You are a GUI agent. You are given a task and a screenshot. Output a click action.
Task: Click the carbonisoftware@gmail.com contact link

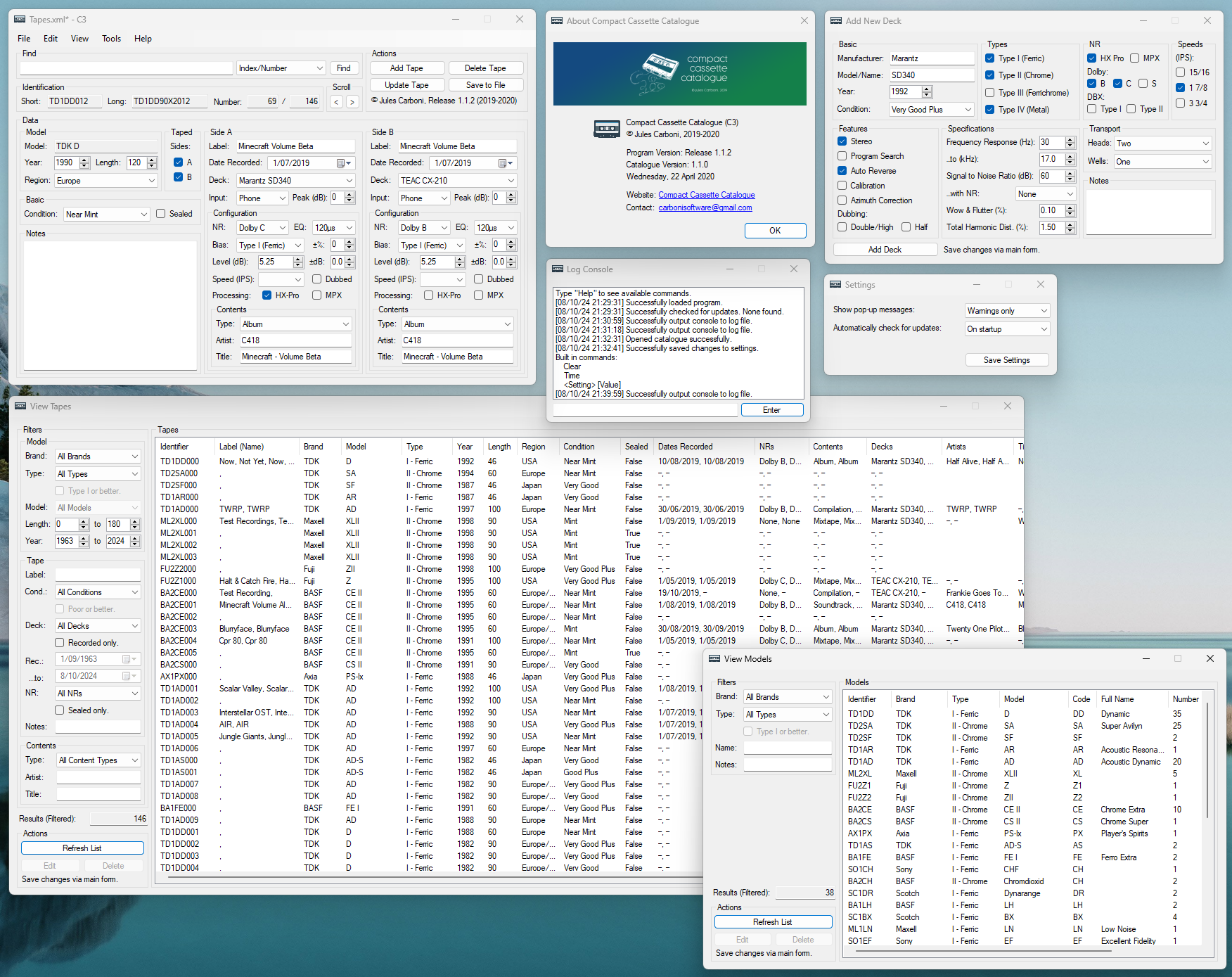pos(705,207)
